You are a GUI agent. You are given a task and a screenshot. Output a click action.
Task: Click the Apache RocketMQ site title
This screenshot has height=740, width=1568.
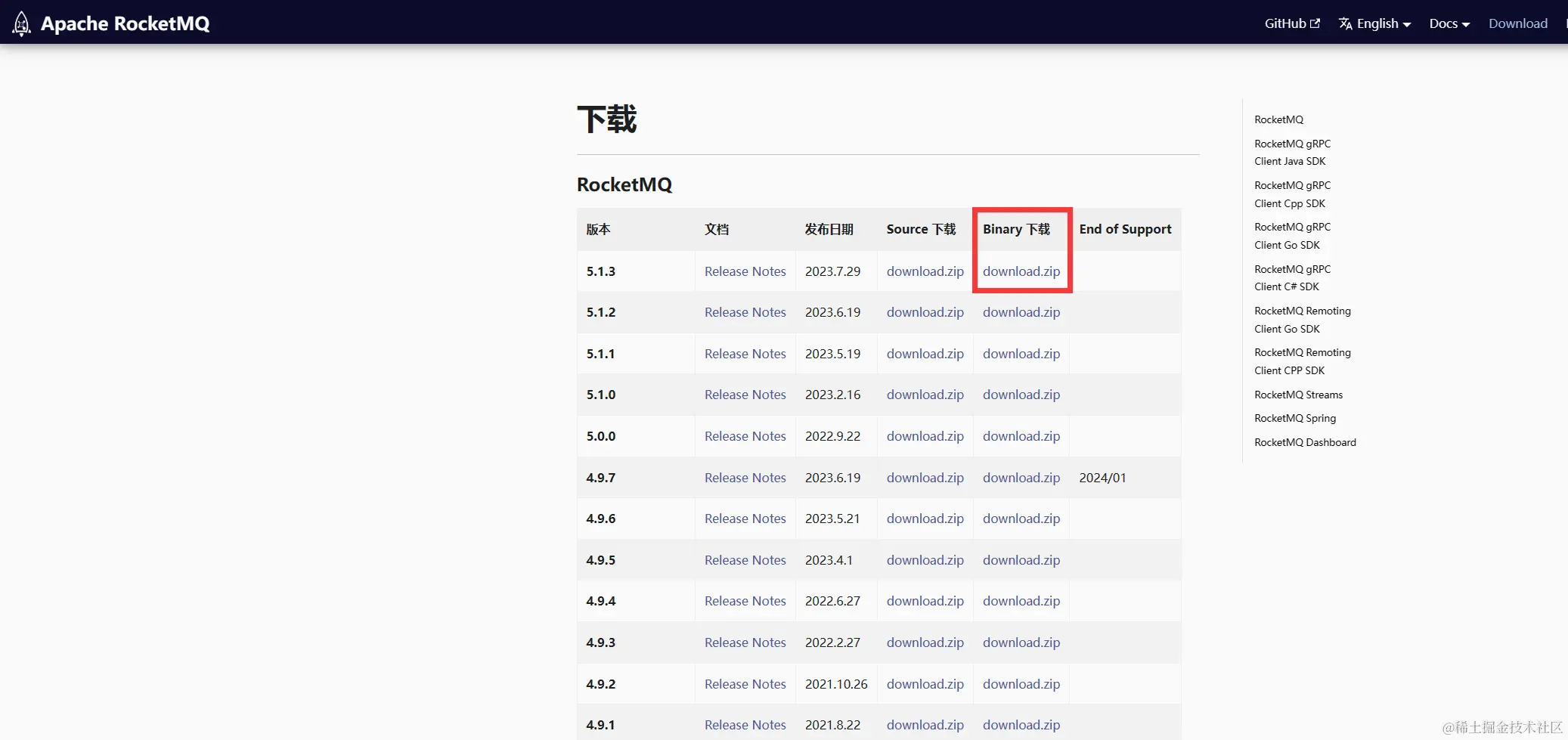click(x=126, y=23)
